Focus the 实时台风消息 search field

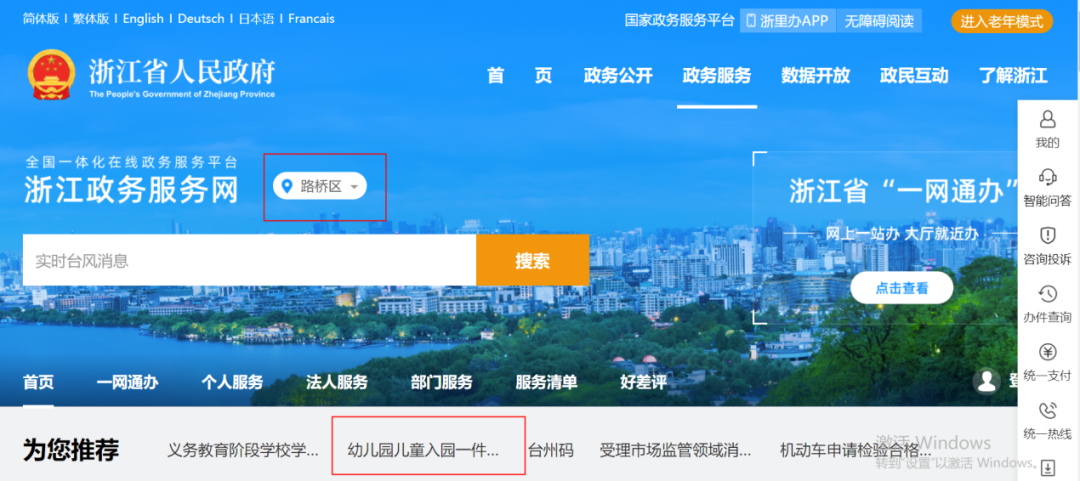[x=249, y=261]
